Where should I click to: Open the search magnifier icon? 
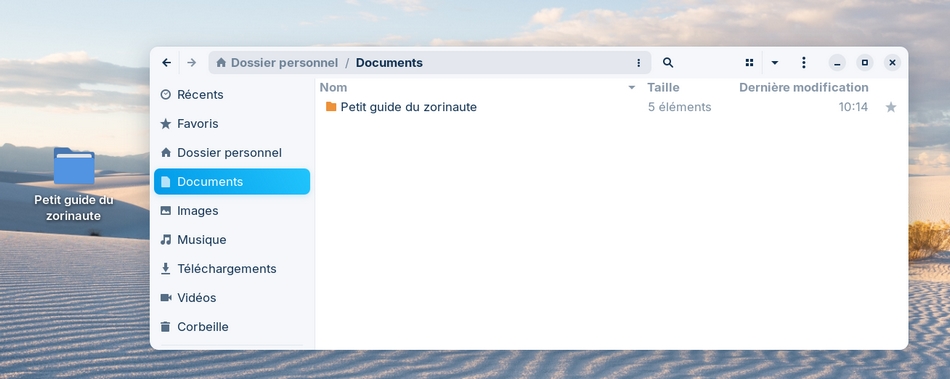[x=668, y=62]
